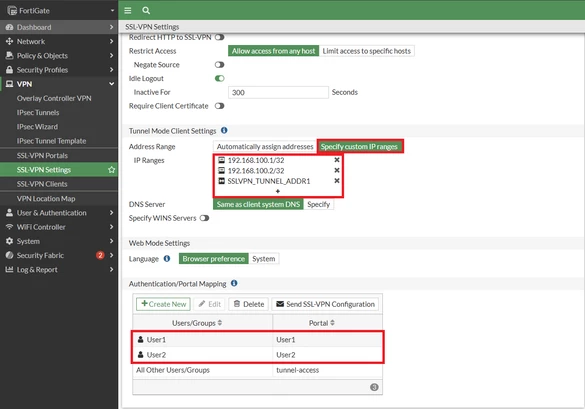This screenshot has width=585, height=409.
Task: Collapse the VPN menu chevron
Action: coord(111,84)
